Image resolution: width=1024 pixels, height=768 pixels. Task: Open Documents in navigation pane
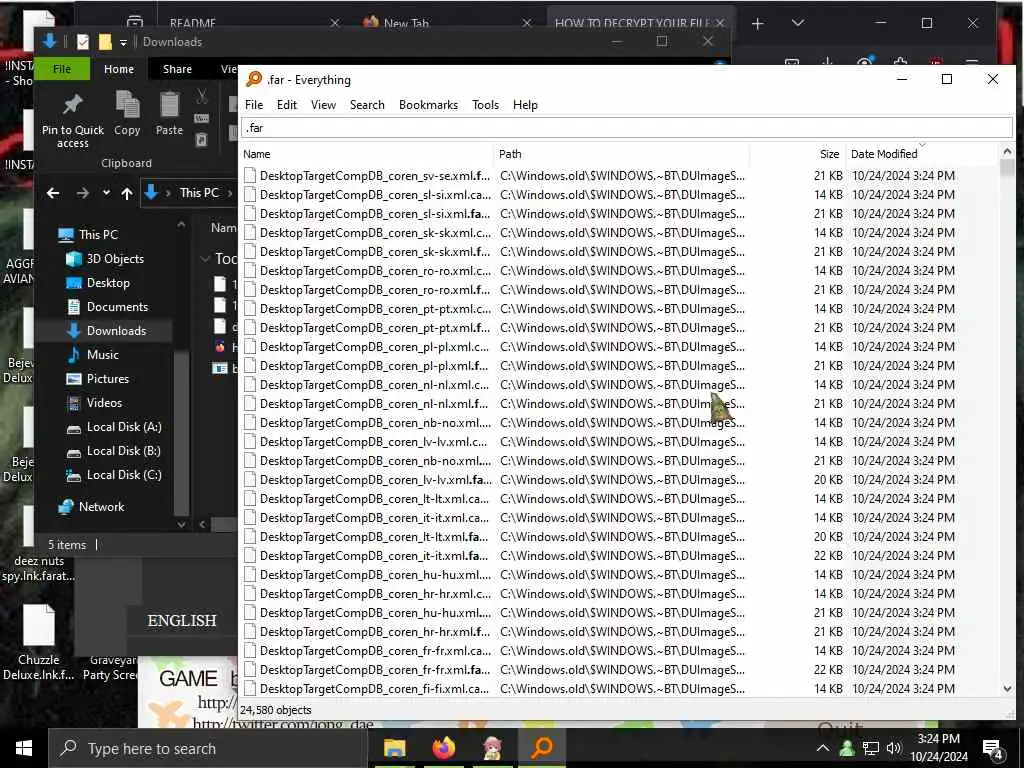[117, 307]
